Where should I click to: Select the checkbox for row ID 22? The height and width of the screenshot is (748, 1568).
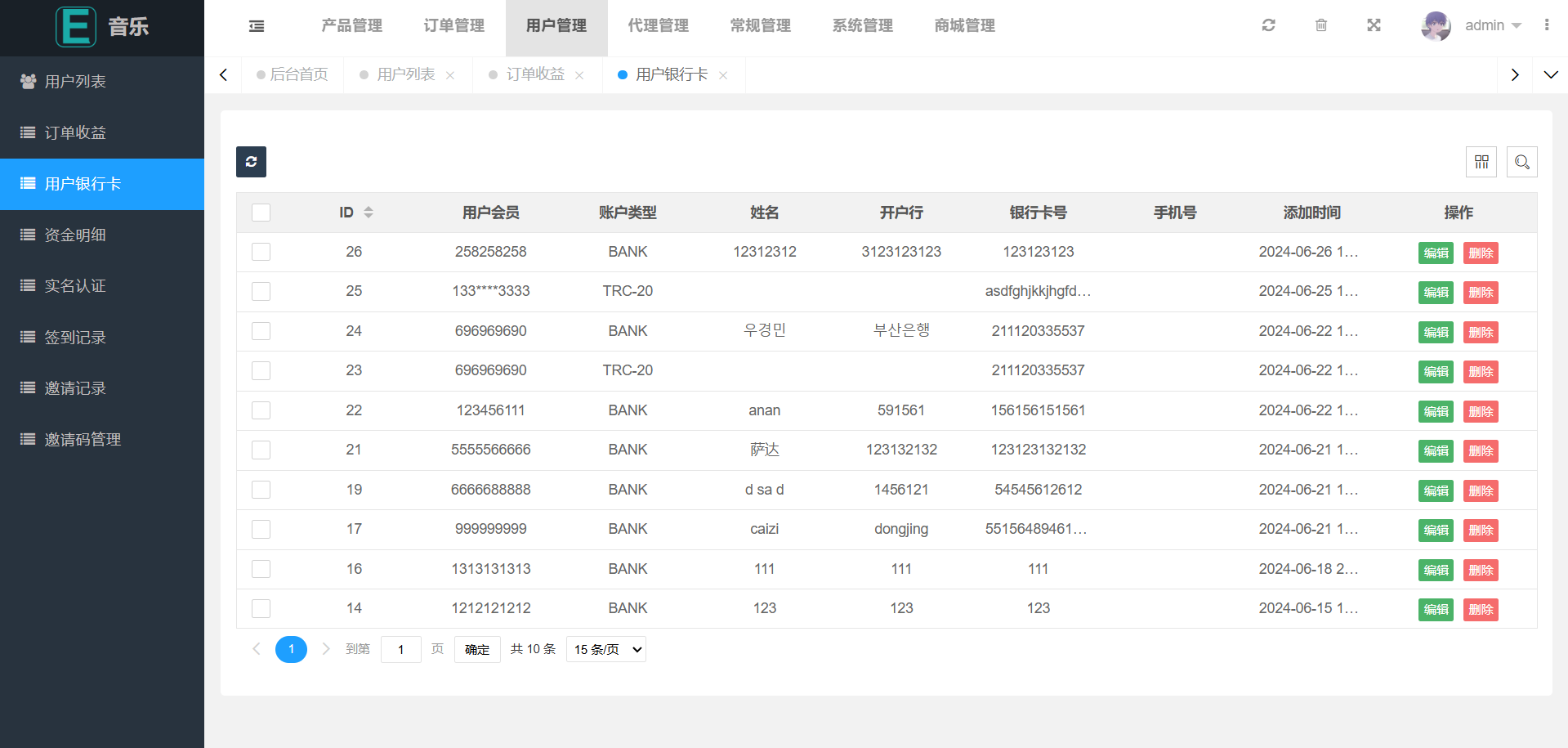tap(261, 410)
